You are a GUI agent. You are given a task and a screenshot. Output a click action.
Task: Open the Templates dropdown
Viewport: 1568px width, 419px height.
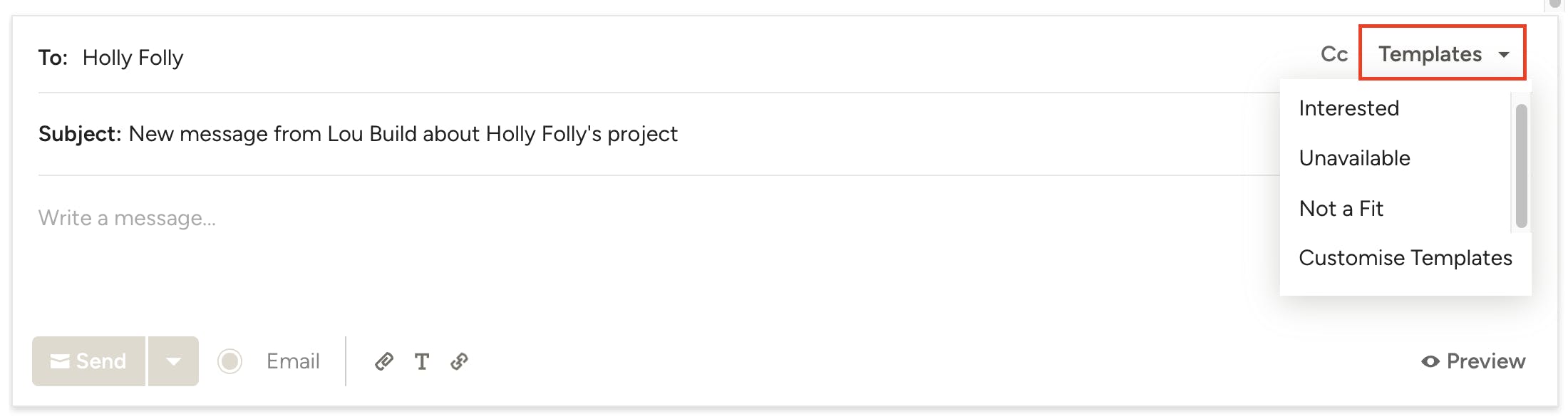(x=1442, y=53)
